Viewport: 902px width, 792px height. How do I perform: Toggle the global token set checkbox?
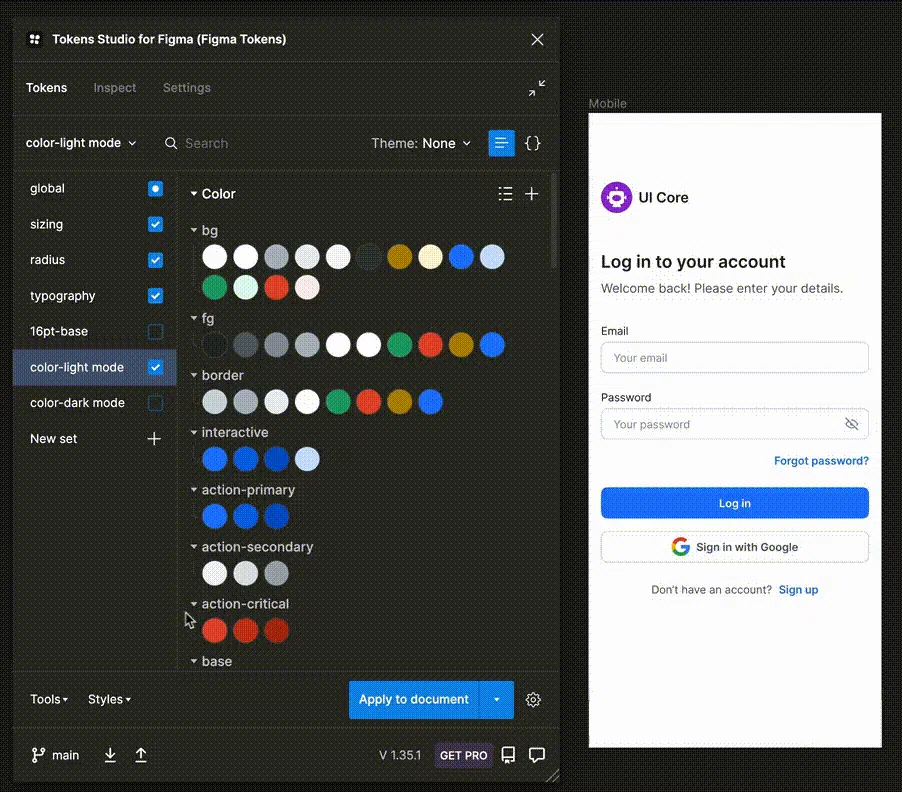155,189
